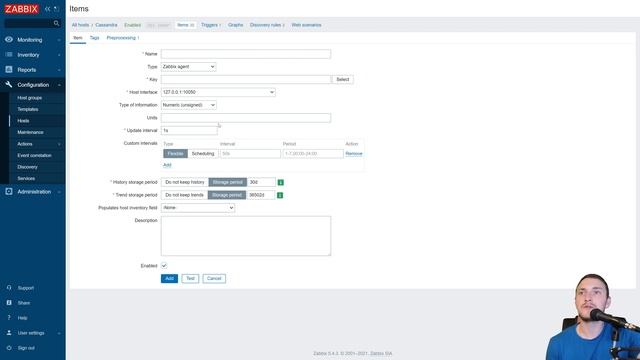The width and height of the screenshot is (640, 360).
Task: Open Host groups in Configuration menu
Action: tap(29, 98)
